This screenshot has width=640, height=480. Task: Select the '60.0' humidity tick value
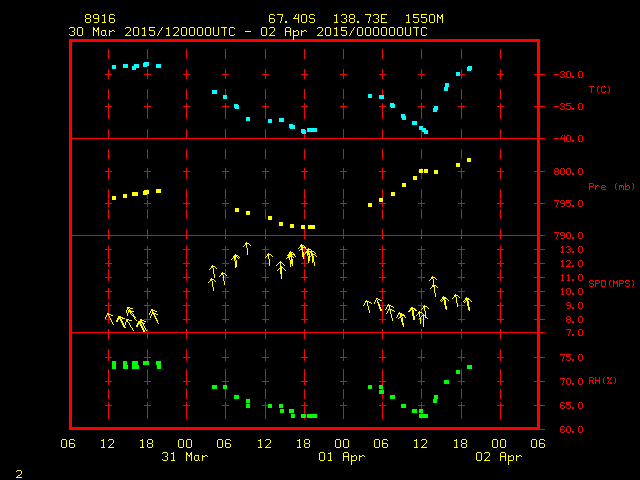[x=572, y=430]
